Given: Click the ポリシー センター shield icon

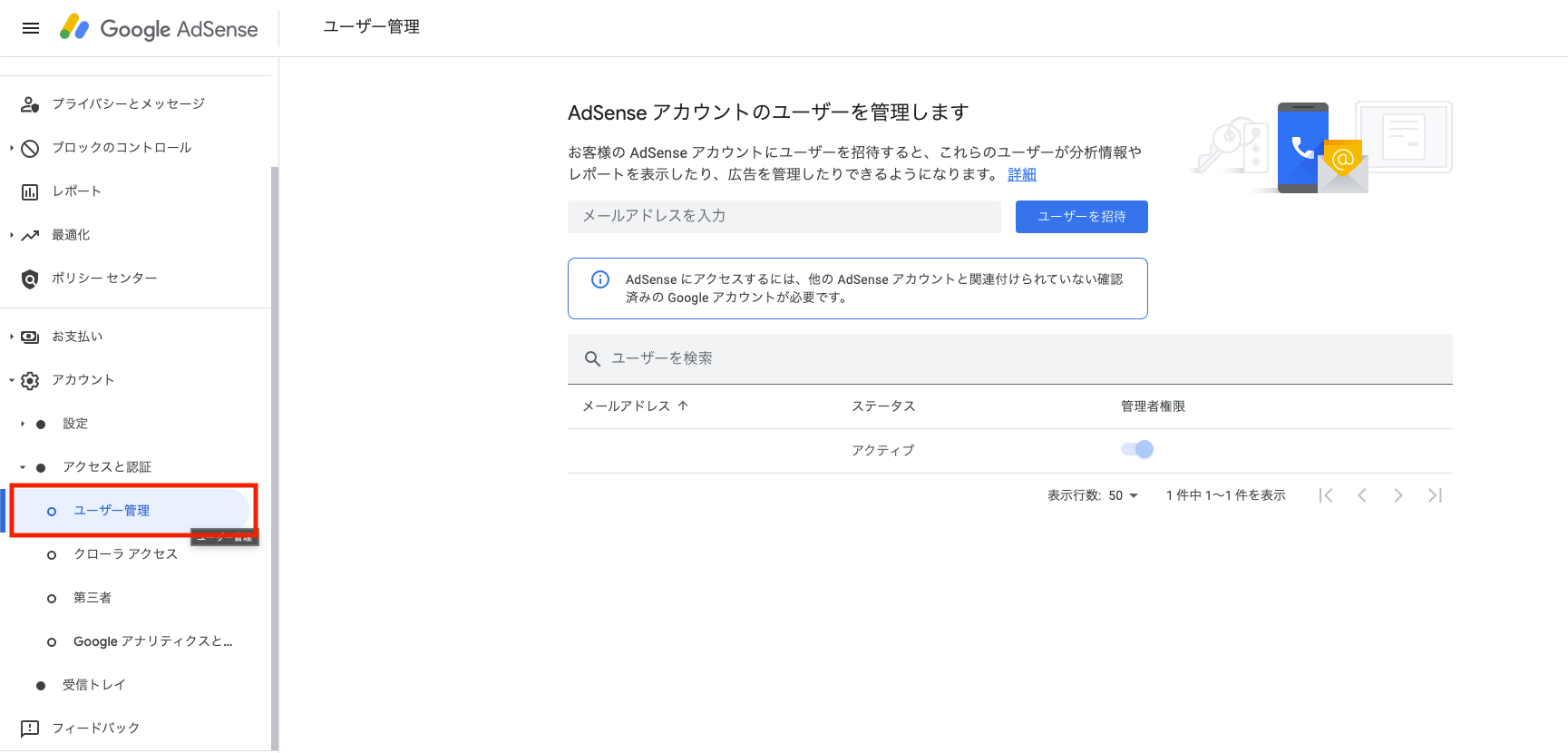Looking at the screenshot, I should (30, 279).
